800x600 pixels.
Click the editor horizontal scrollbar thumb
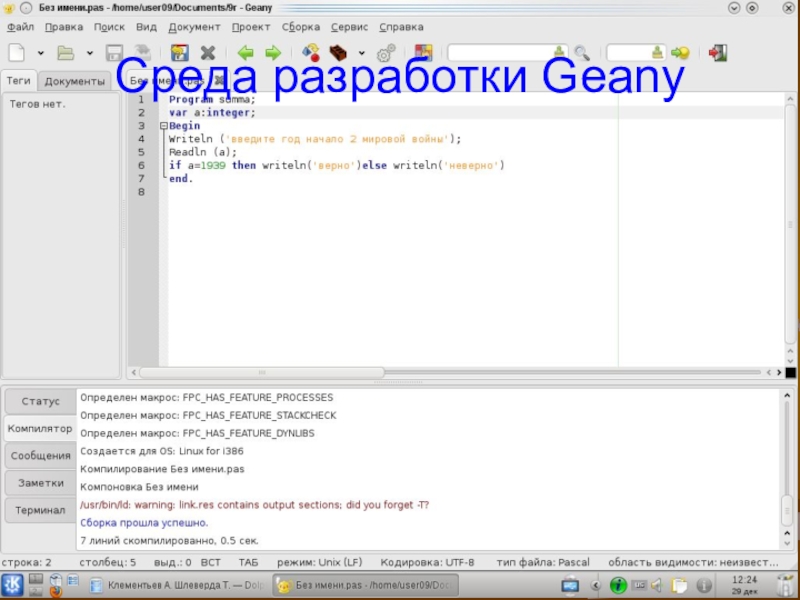click(262, 372)
